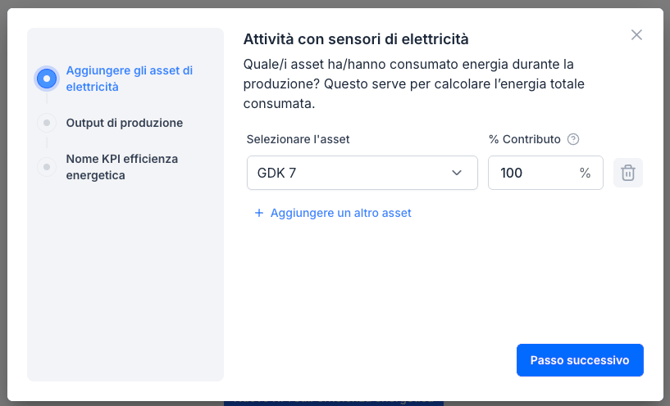Click the help icon beside % Contributo
670x406 pixels.
click(573, 140)
